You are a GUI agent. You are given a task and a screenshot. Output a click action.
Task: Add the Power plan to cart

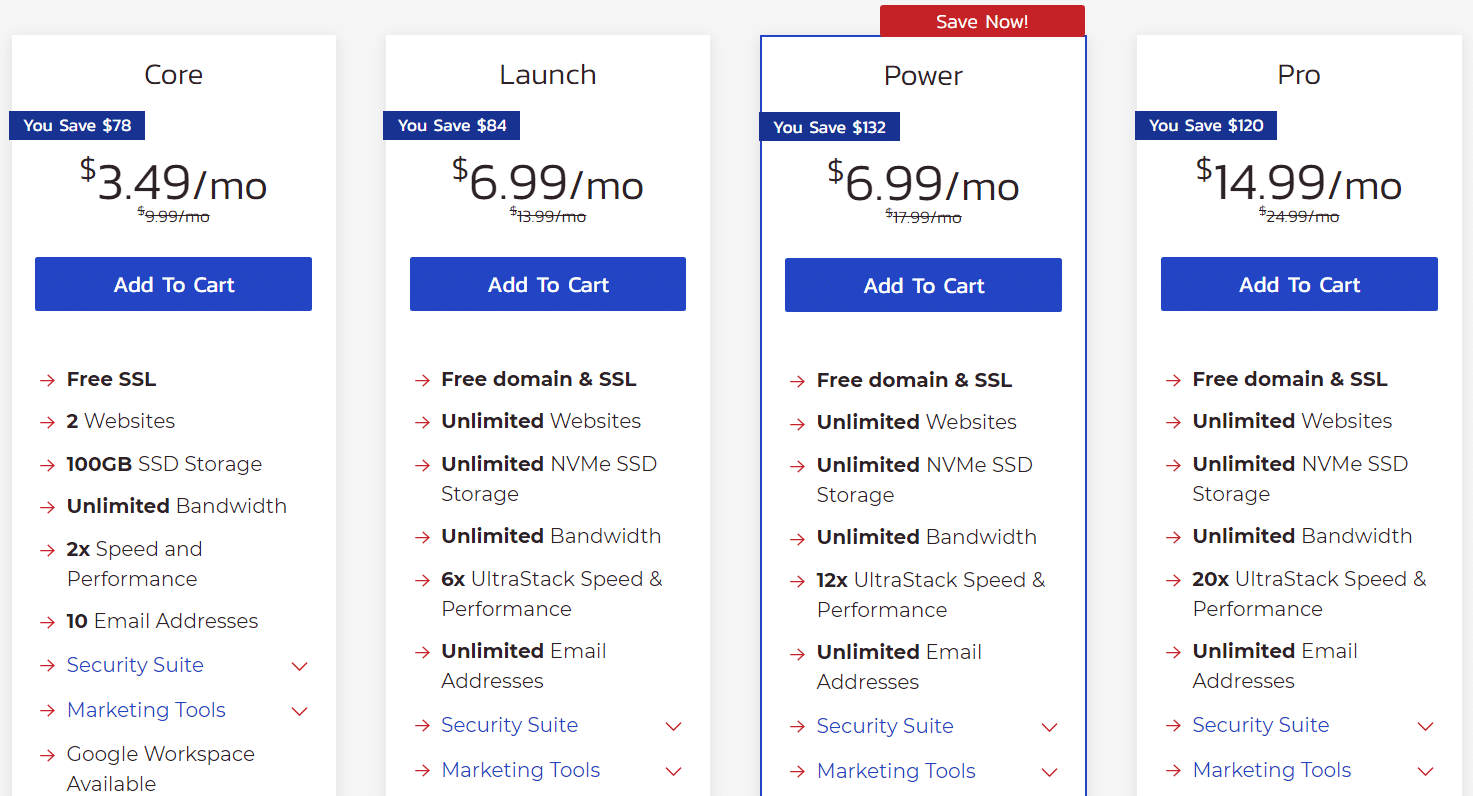pyautogui.click(x=922, y=285)
